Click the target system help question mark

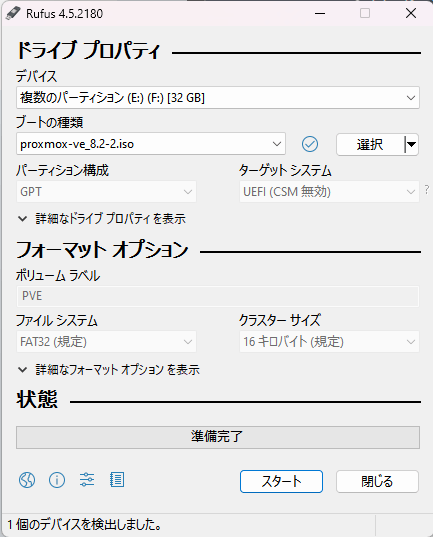click(426, 189)
